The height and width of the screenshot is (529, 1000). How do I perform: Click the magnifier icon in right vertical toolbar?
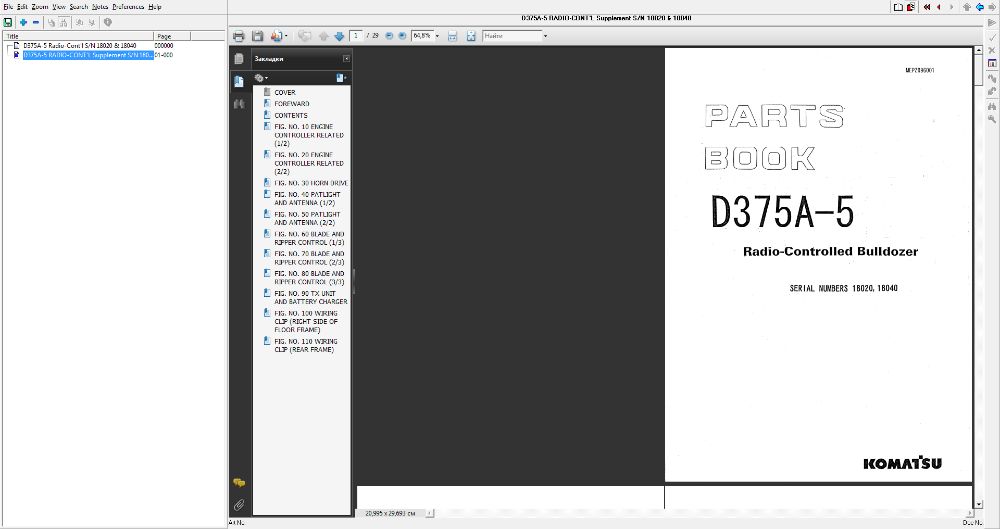[992, 119]
